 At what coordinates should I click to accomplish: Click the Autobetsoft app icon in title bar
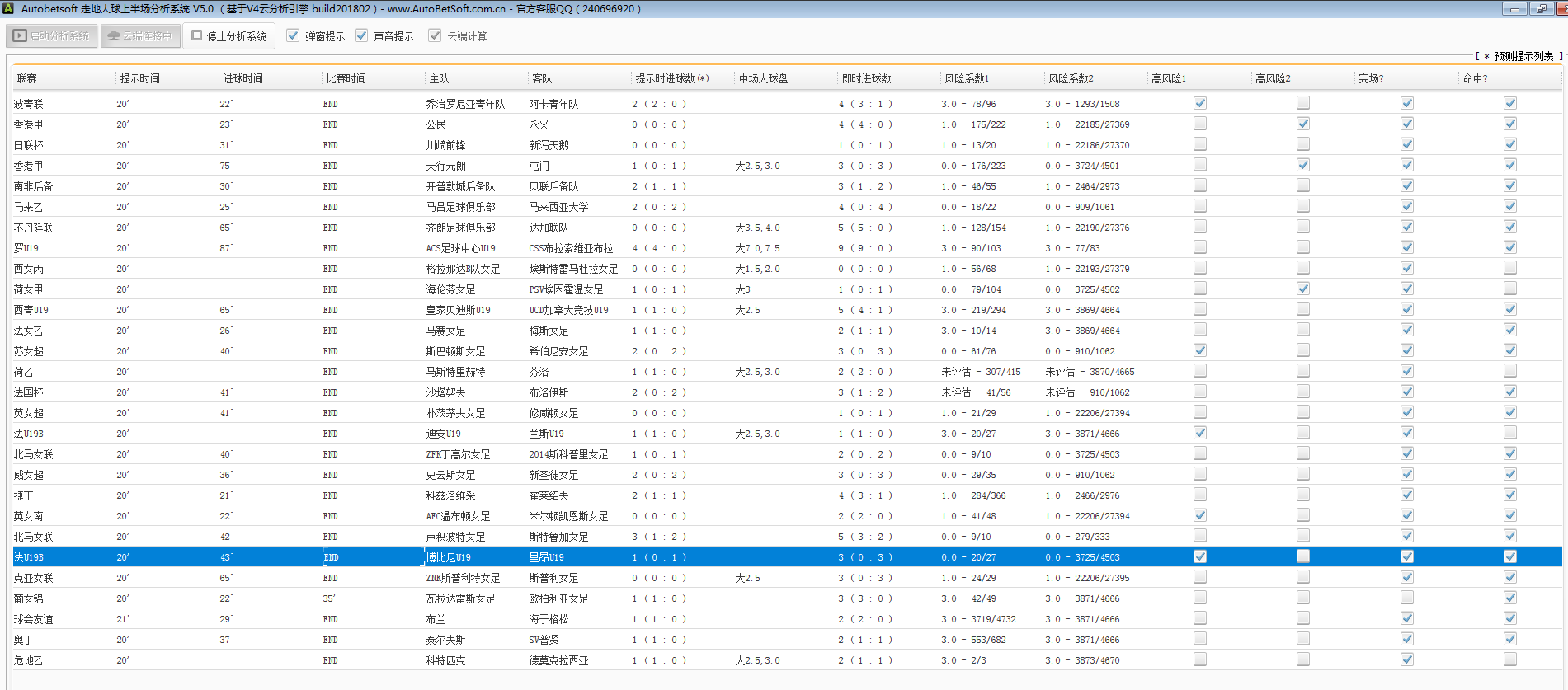[8, 9]
